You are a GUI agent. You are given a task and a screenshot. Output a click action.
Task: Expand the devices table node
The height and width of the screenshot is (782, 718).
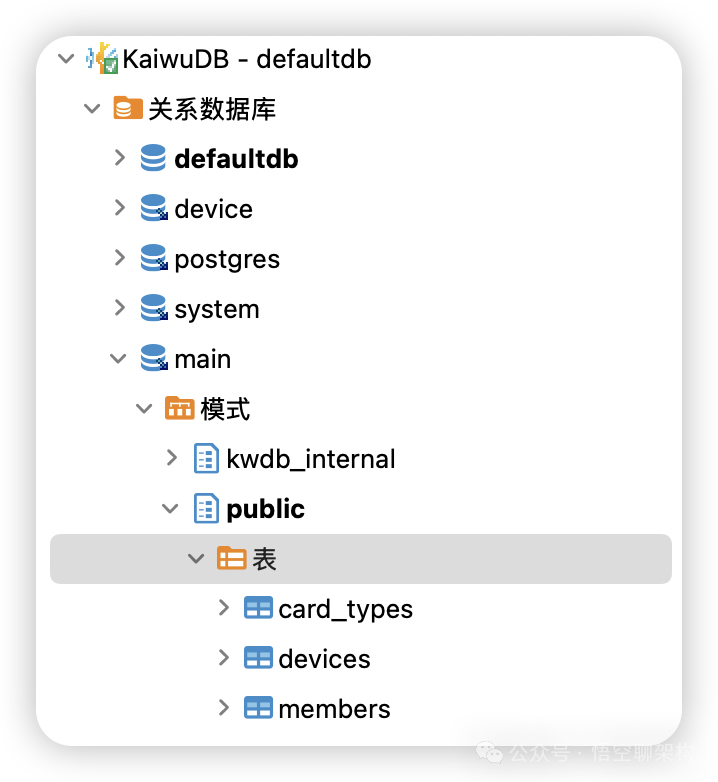pos(224,658)
